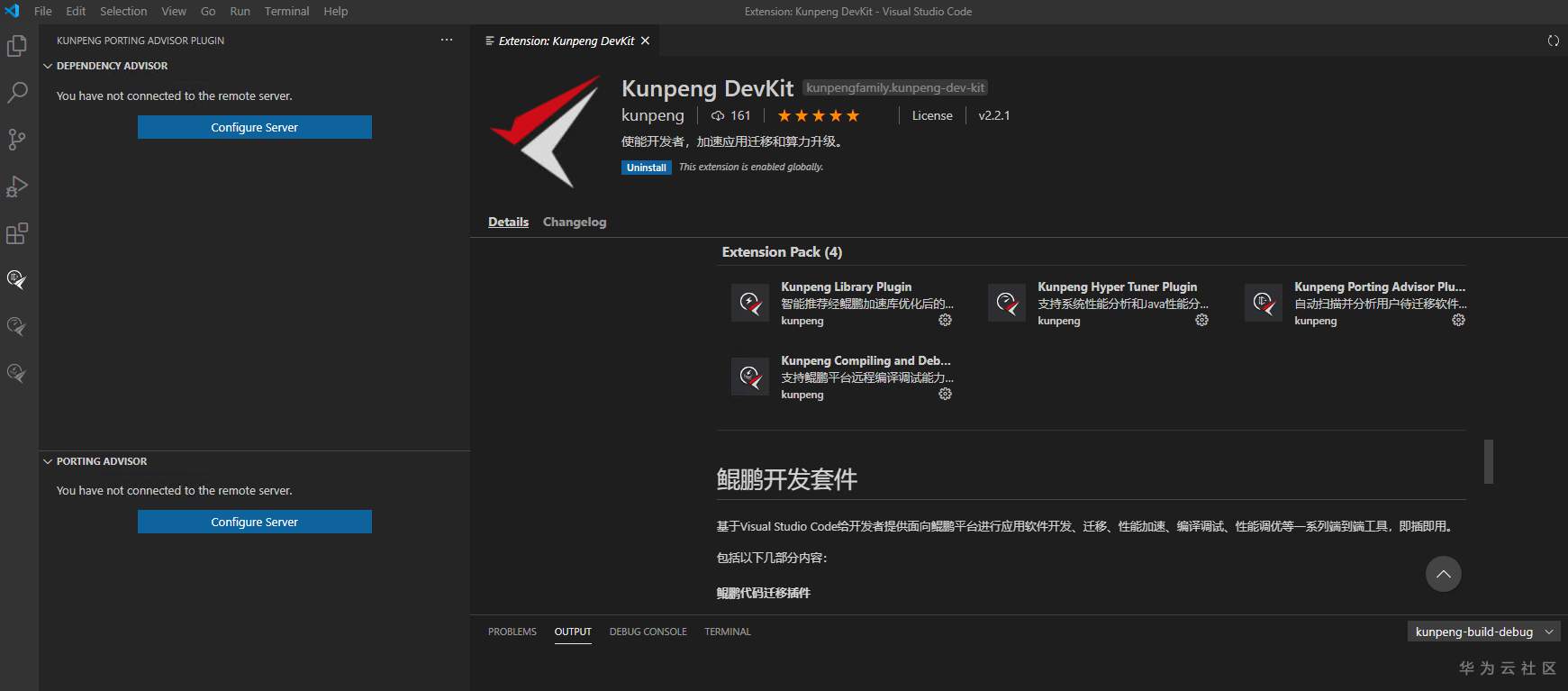Click the 'Extension Pack (4)' heading

[782, 252]
